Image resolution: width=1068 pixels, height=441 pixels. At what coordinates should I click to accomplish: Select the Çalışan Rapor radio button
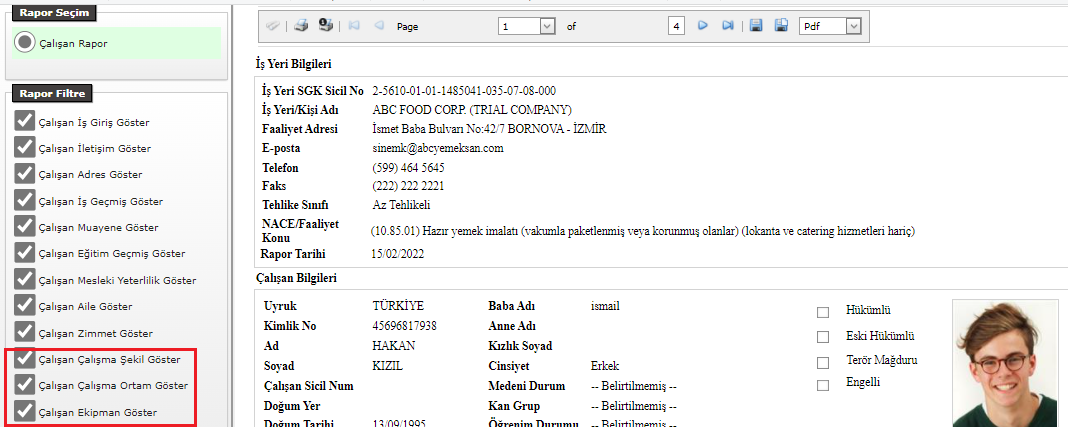pos(25,43)
